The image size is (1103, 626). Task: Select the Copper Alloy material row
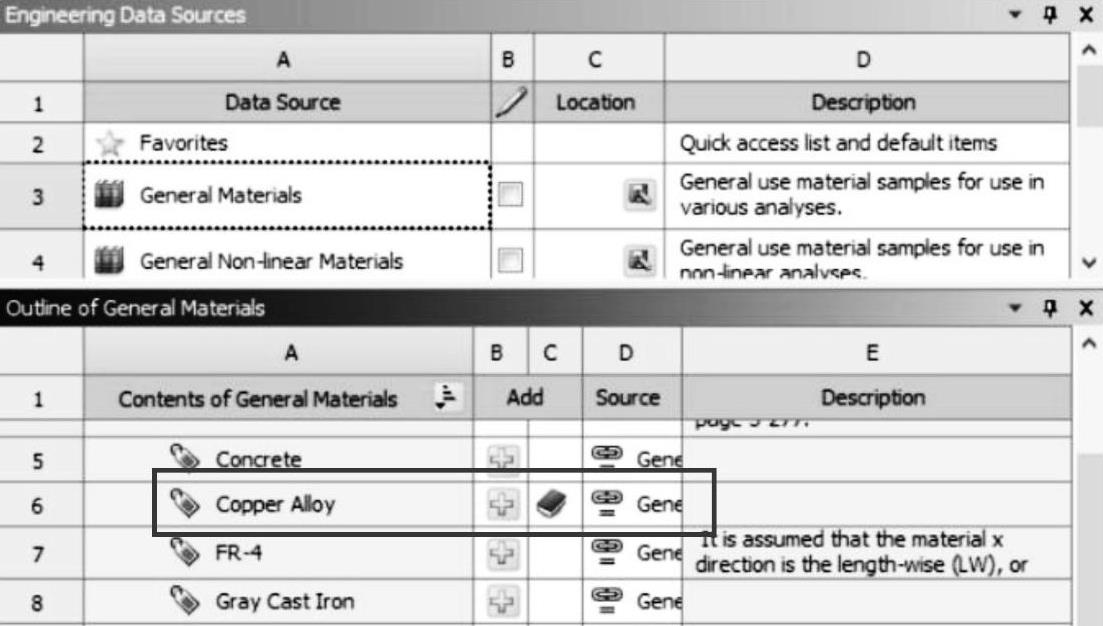(275, 504)
